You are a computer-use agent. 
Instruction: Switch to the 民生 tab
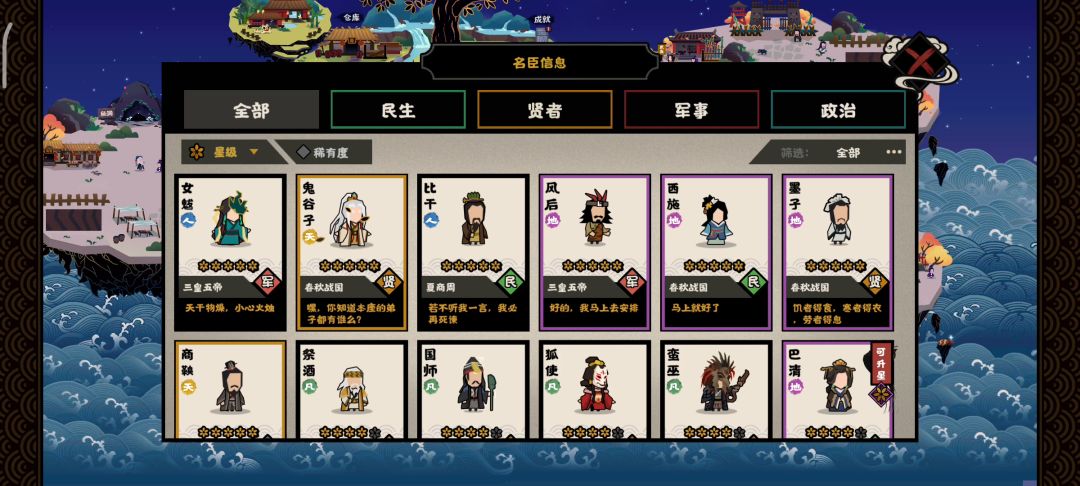tap(398, 110)
